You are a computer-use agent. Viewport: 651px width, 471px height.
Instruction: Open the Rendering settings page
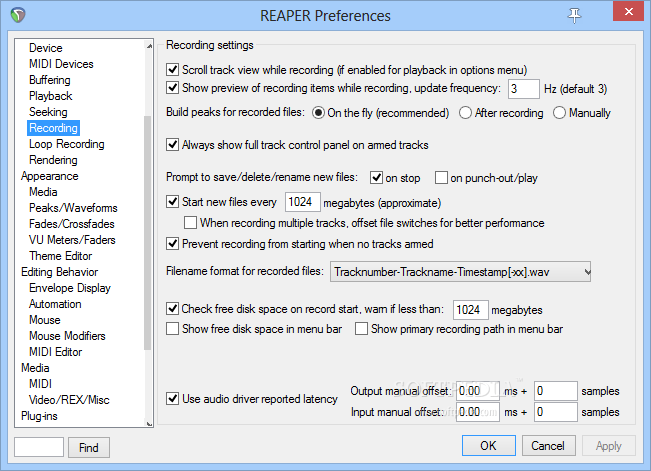[x=53, y=160]
